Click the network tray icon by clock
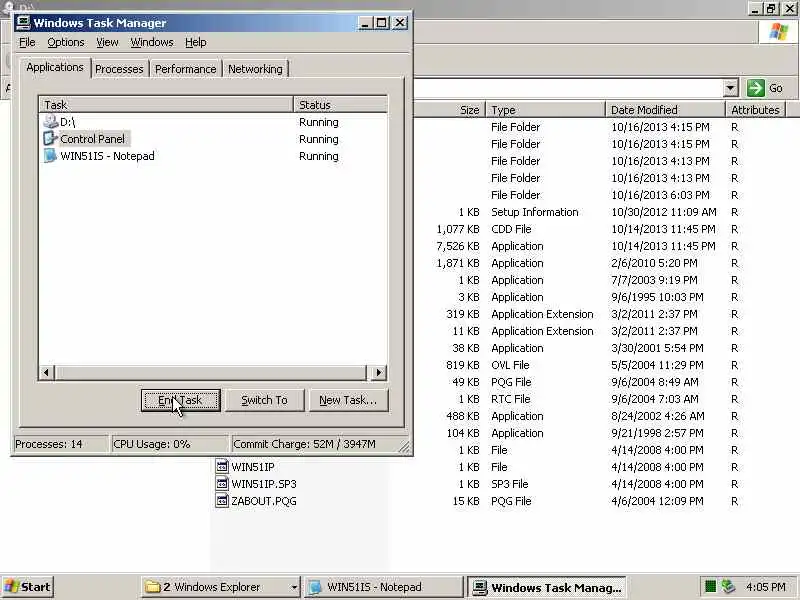The image size is (800, 600). click(729, 587)
